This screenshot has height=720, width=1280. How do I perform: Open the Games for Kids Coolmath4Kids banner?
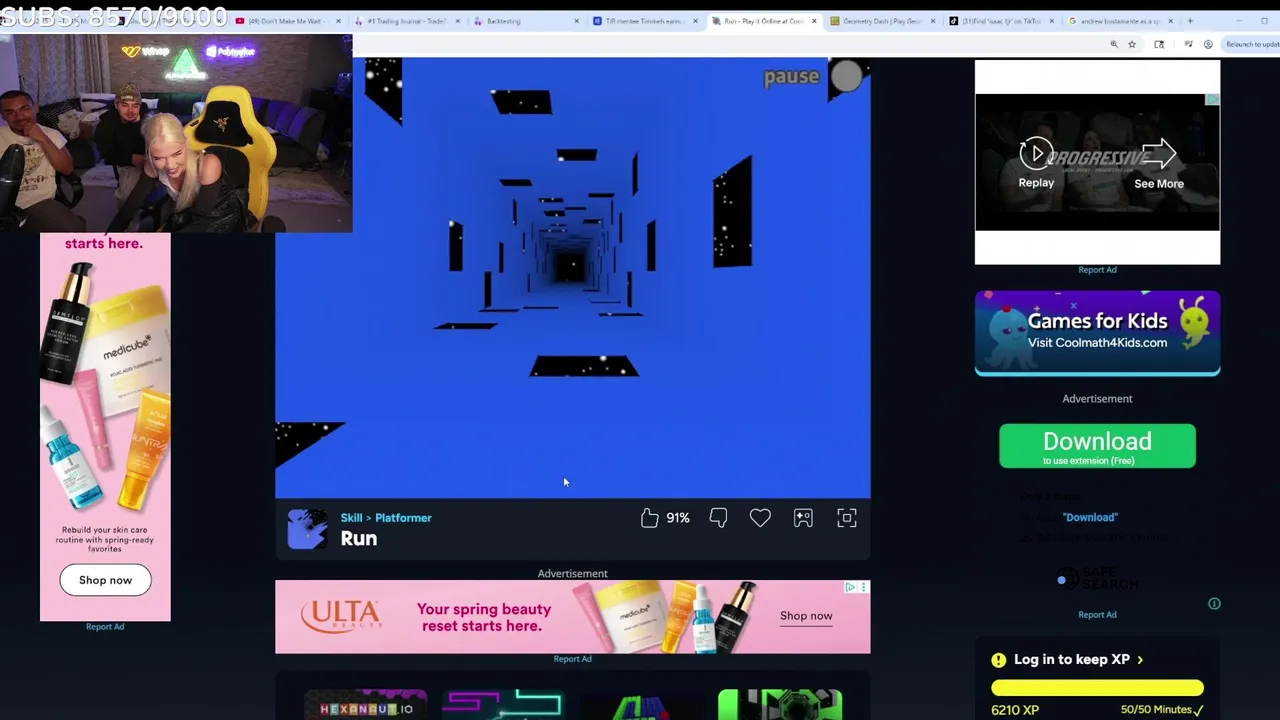(1097, 333)
